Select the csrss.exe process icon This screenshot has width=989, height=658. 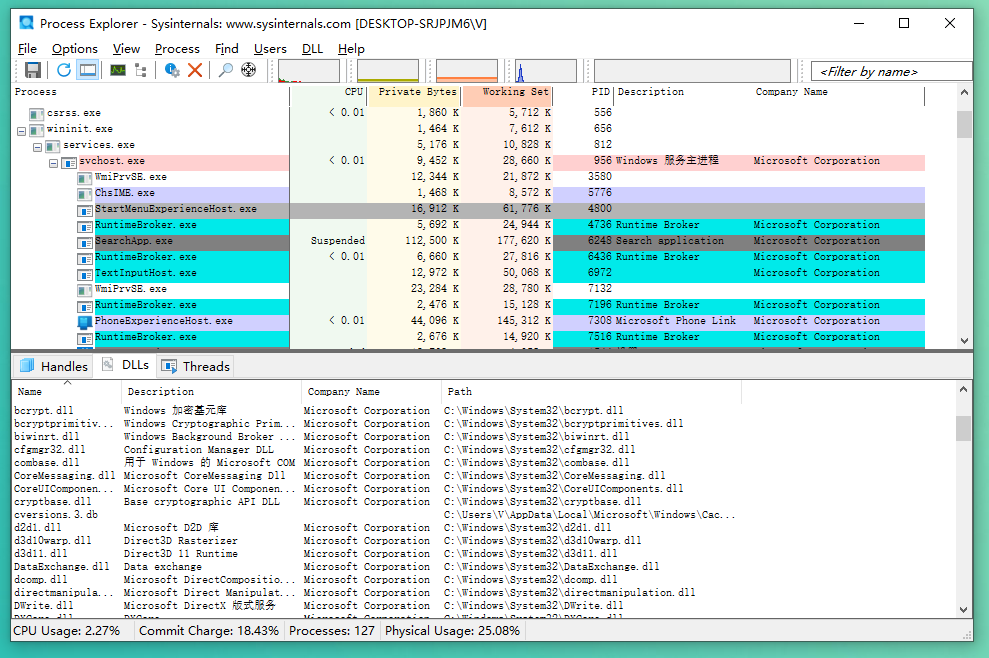pos(37,114)
